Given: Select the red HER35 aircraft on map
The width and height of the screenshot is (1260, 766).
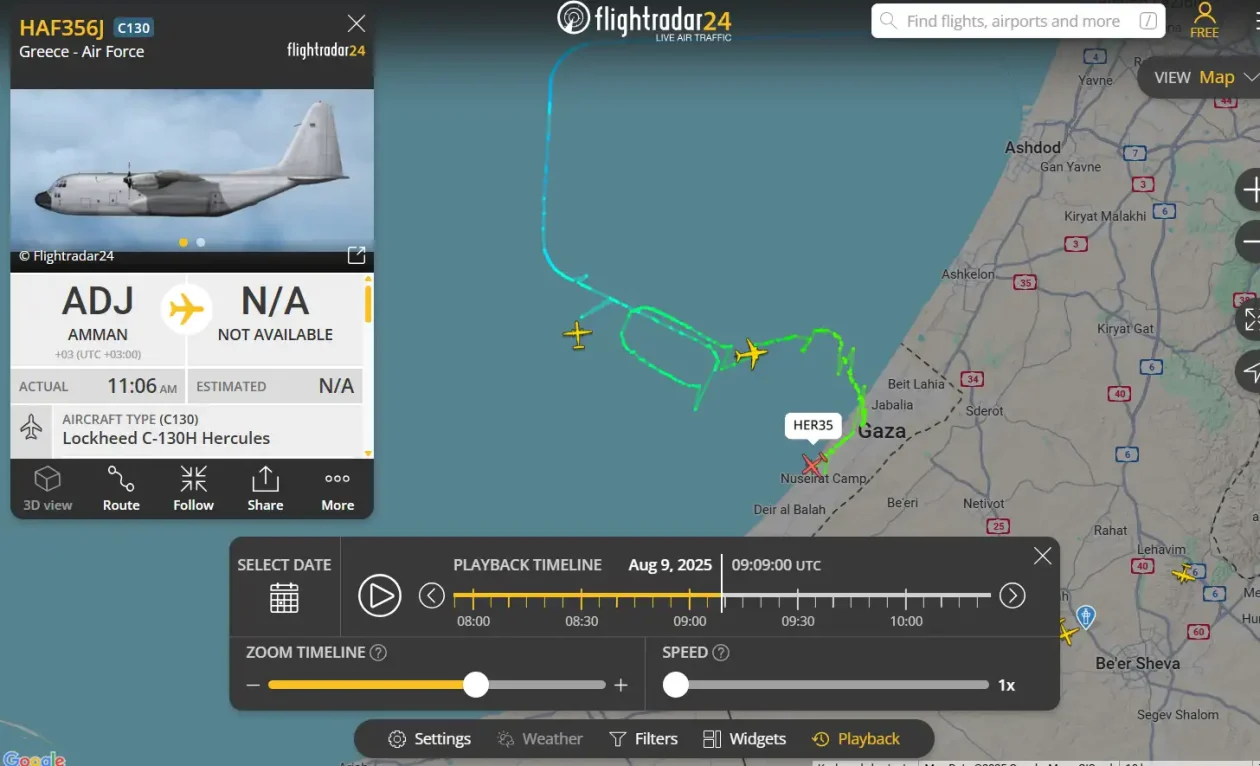Looking at the screenshot, I should tap(814, 464).
